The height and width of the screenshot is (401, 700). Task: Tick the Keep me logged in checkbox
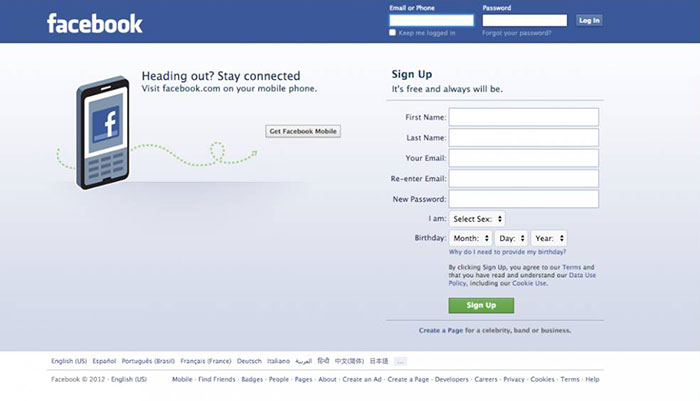[392, 33]
